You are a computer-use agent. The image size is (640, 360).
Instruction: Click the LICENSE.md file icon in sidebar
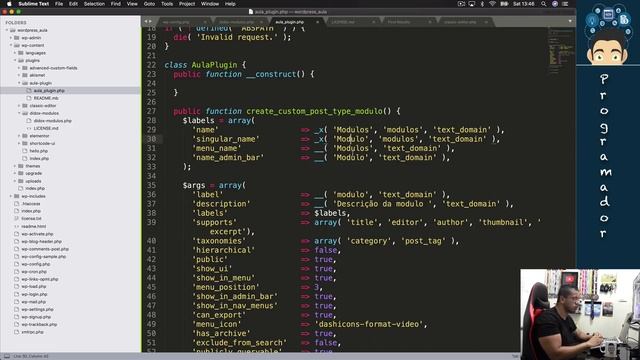29,128
